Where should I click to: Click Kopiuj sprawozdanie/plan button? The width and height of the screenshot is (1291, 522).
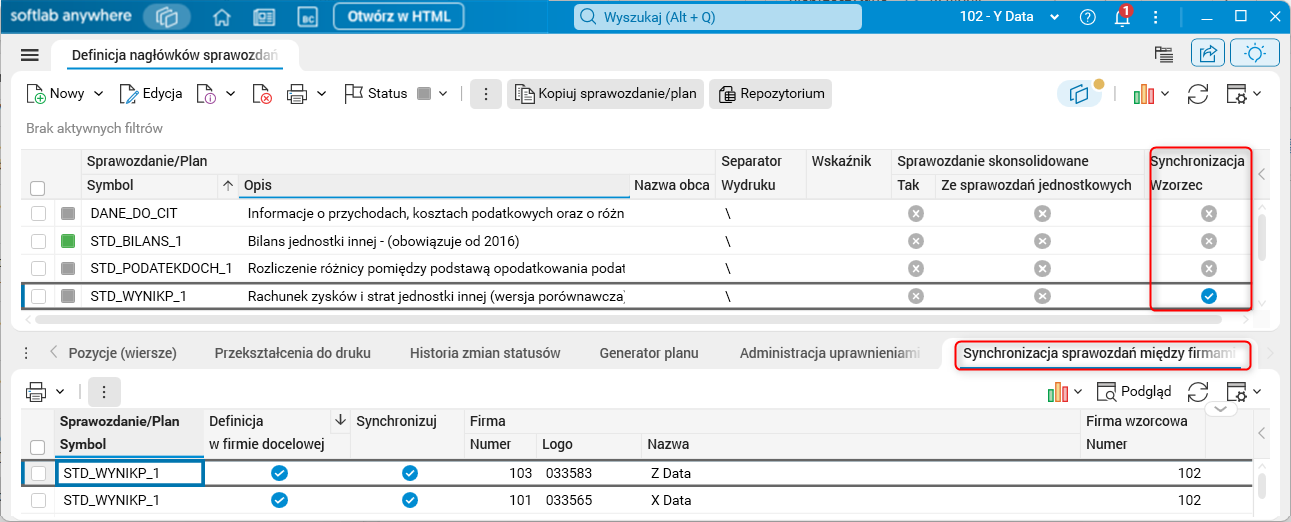[x=606, y=94]
